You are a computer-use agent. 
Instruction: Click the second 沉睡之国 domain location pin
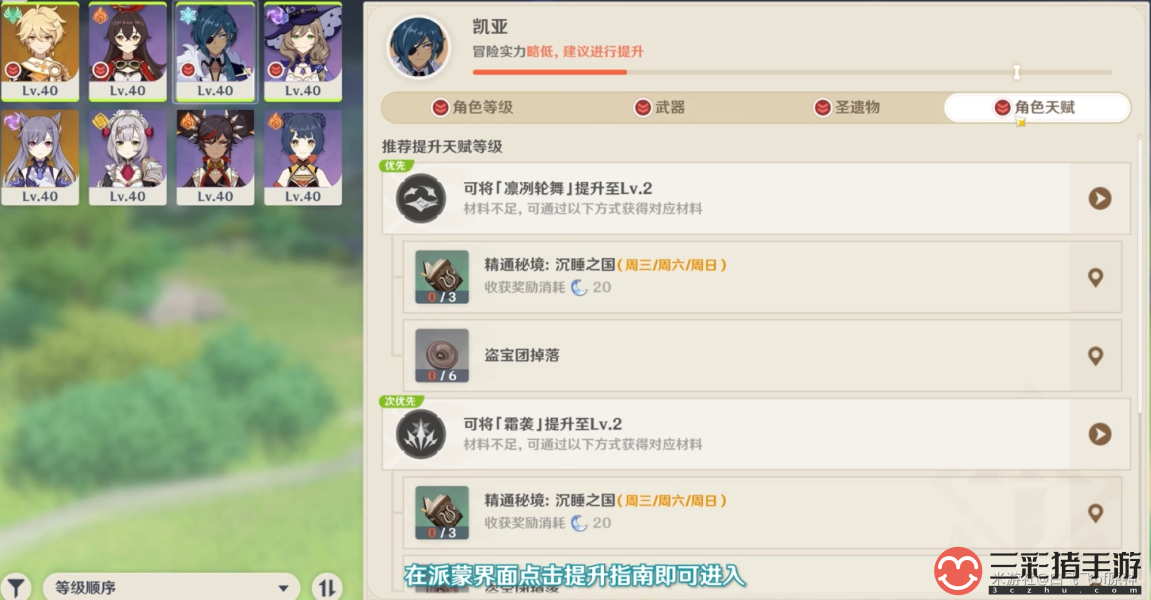(x=1095, y=513)
